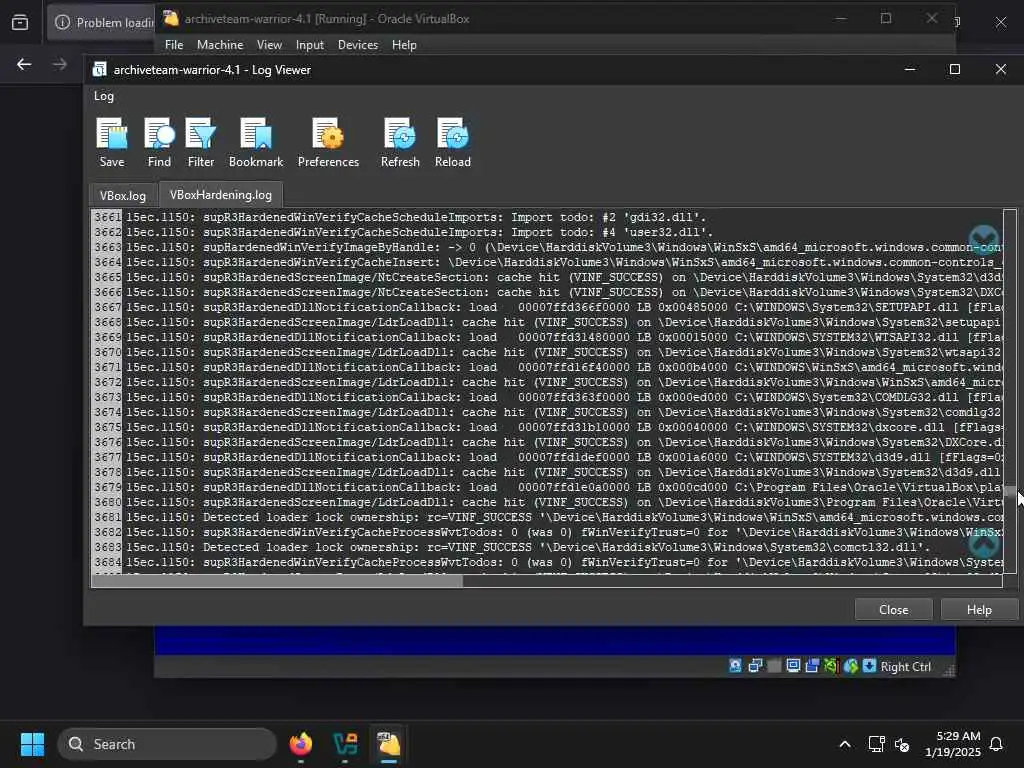Click the shared folders status bar icon
The width and height of the screenshot is (1024, 768).
(812, 665)
